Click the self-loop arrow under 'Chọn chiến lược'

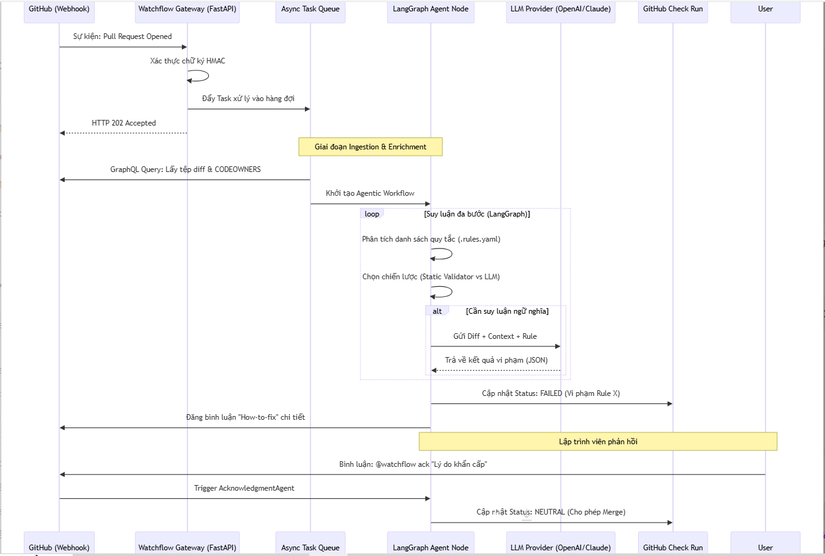point(441,292)
